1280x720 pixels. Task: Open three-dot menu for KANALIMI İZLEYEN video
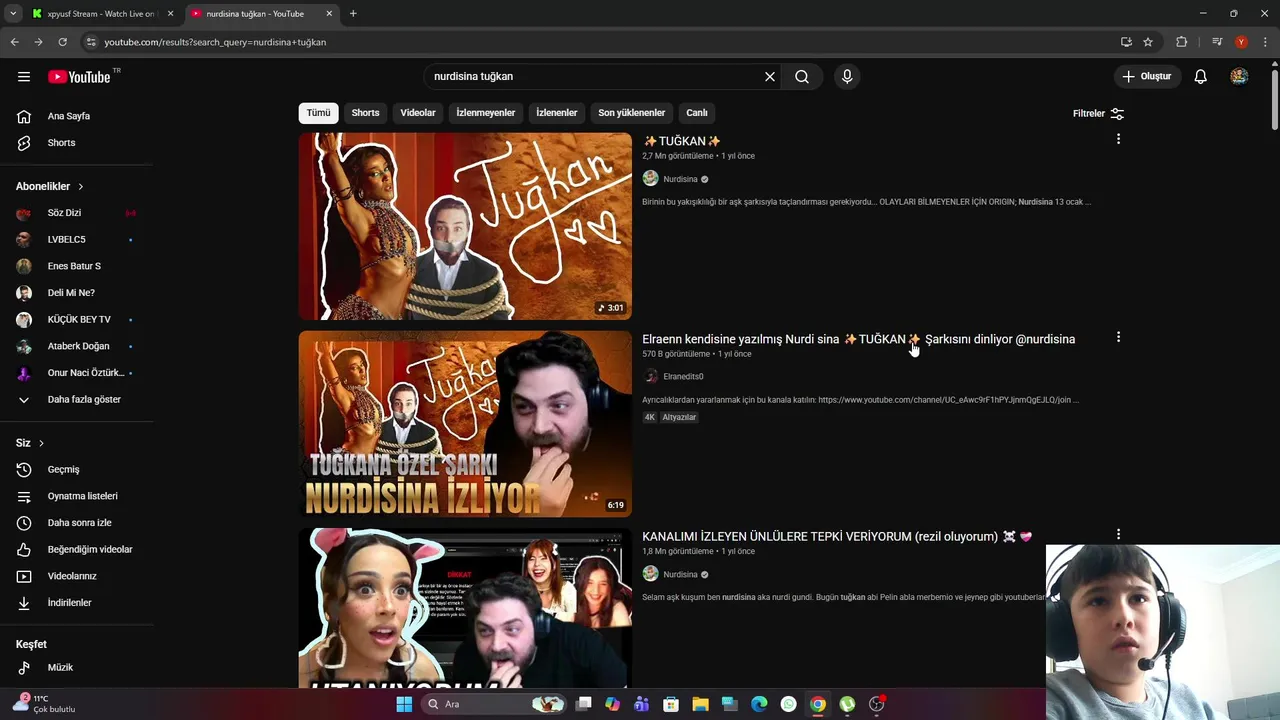1118,534
